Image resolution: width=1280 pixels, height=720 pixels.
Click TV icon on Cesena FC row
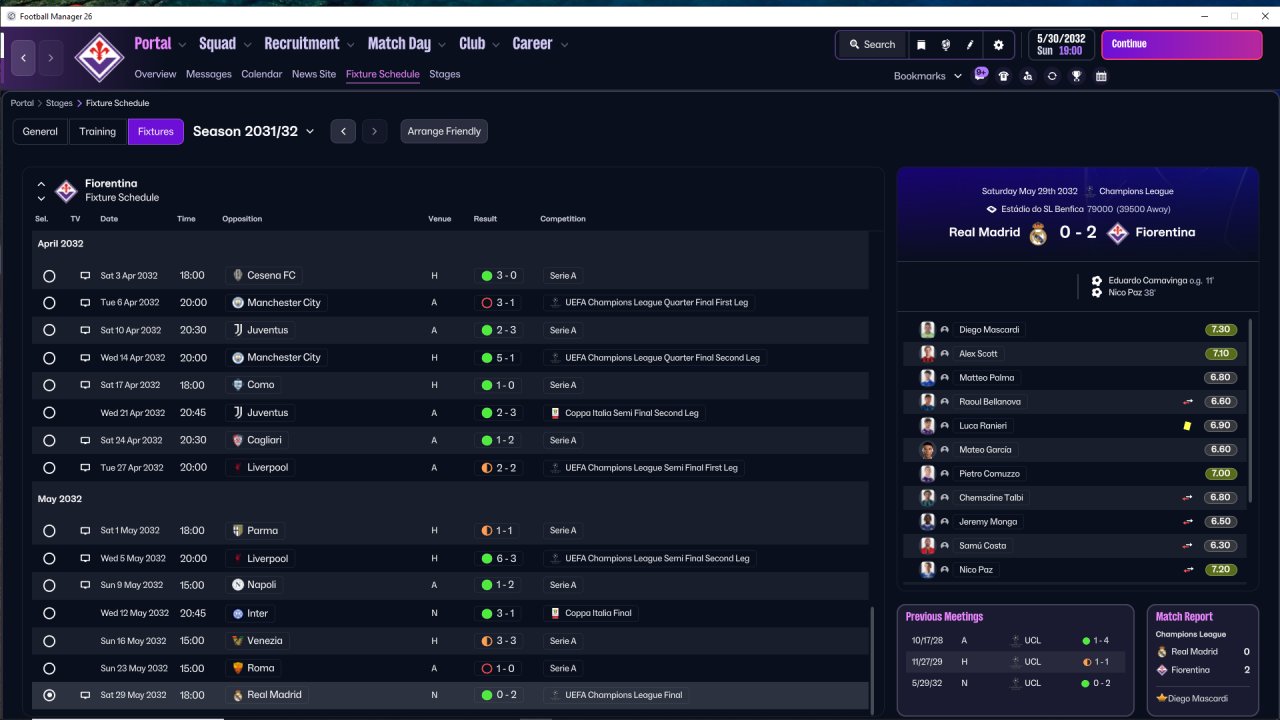[x=85, y=275]
